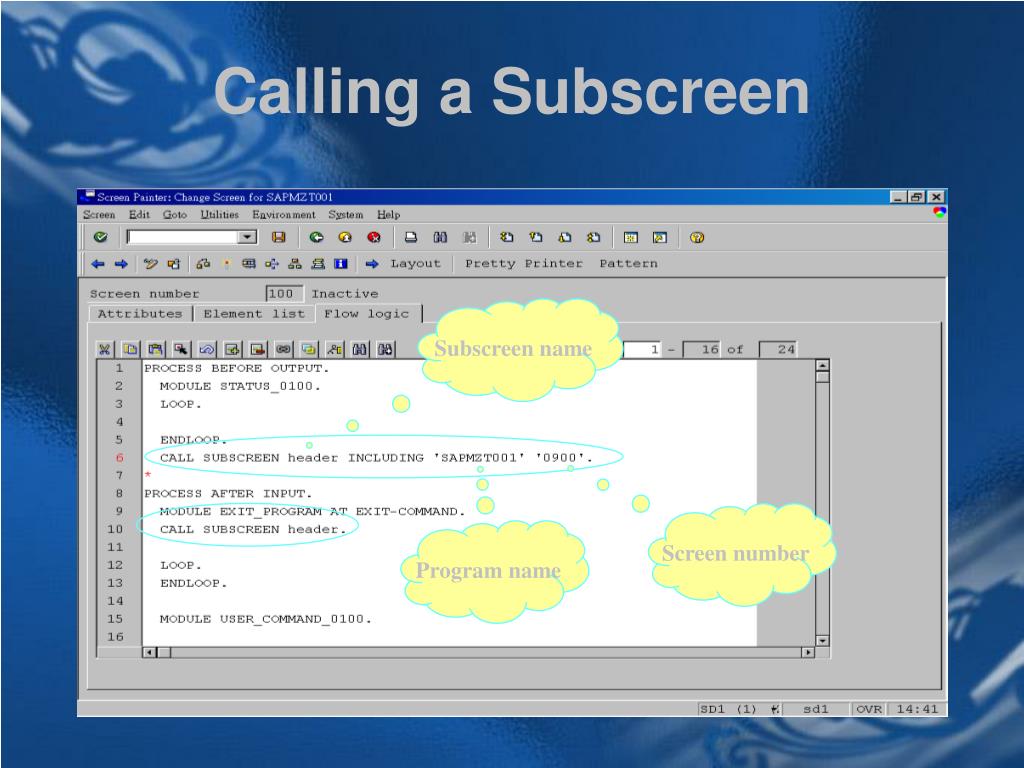This screenshot has height=768, width=1024.
Task: Click the Other object icon next to pencil
Action: point(173,264)
